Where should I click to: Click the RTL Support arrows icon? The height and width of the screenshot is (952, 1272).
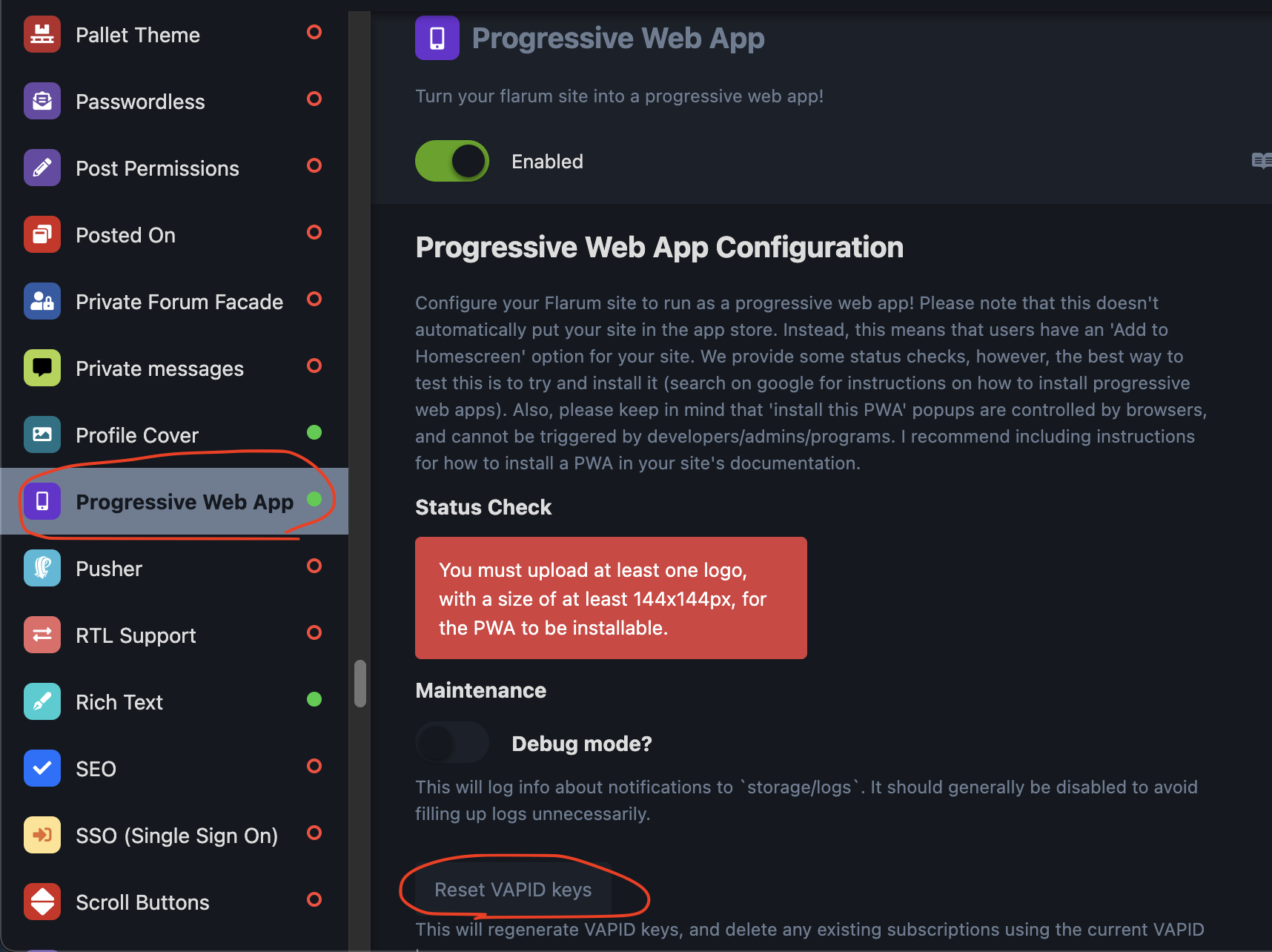42,635
